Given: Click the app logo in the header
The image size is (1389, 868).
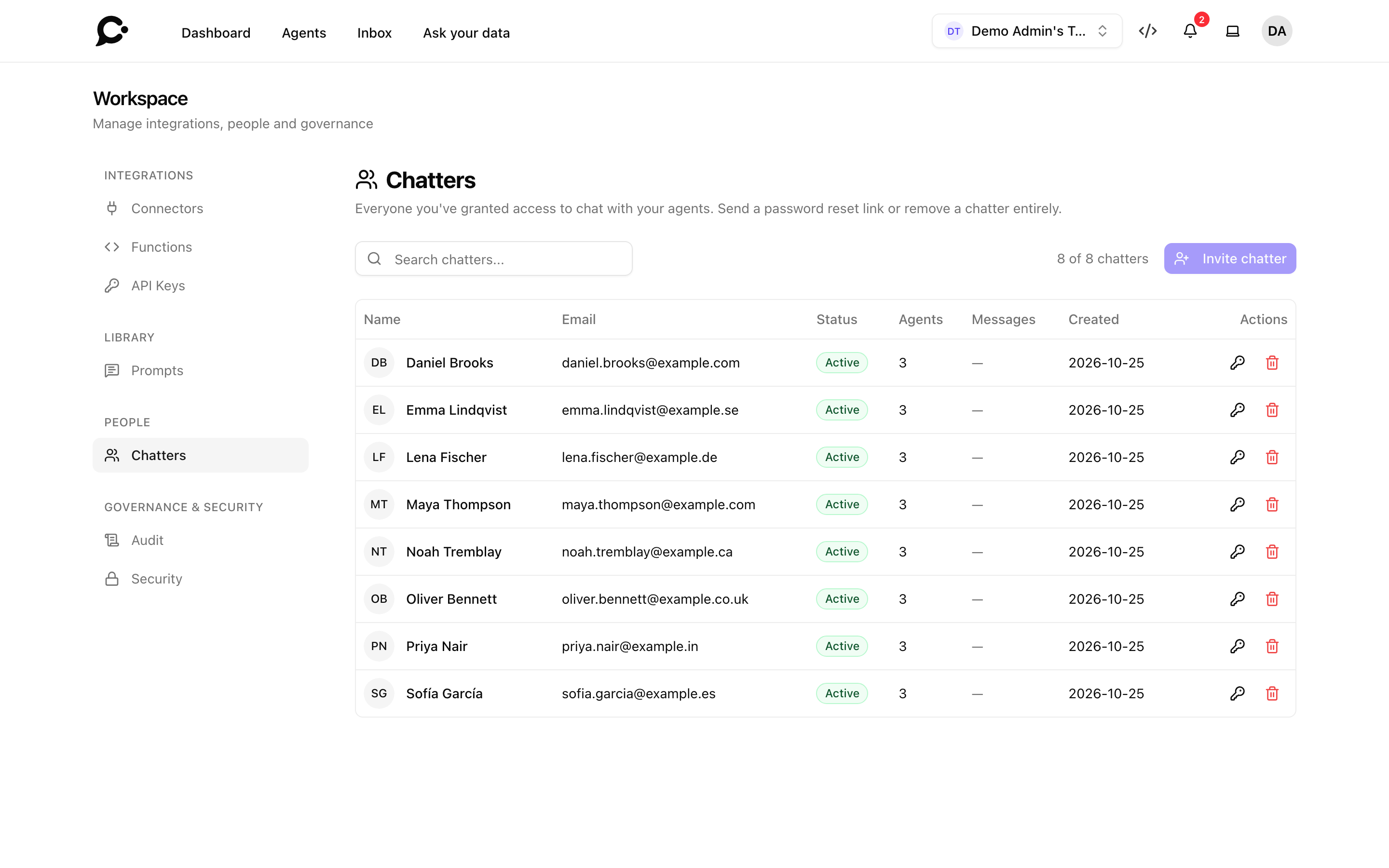Looking at the screenshot, I should (x=112, y=31).
